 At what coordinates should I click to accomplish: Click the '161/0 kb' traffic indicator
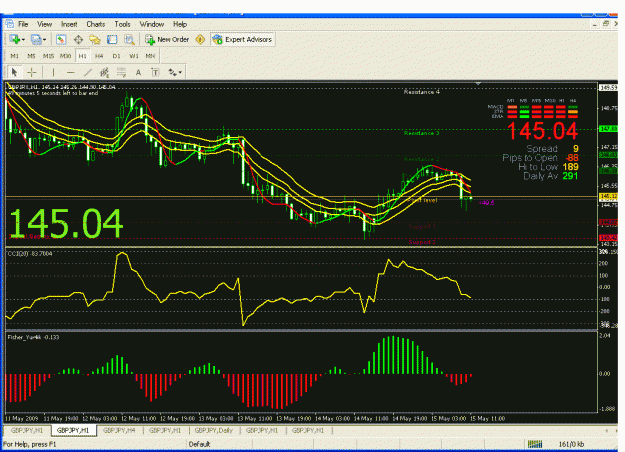click(x=571, y=444)
